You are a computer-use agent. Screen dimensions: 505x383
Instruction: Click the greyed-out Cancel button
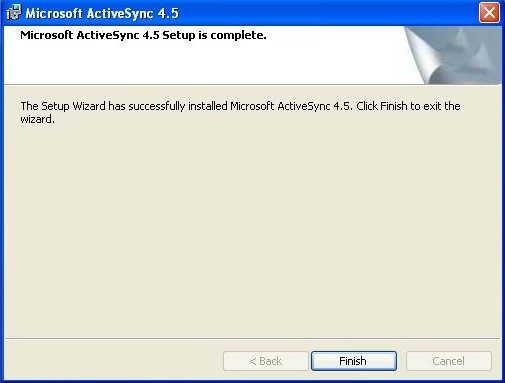tap(449, 361)
